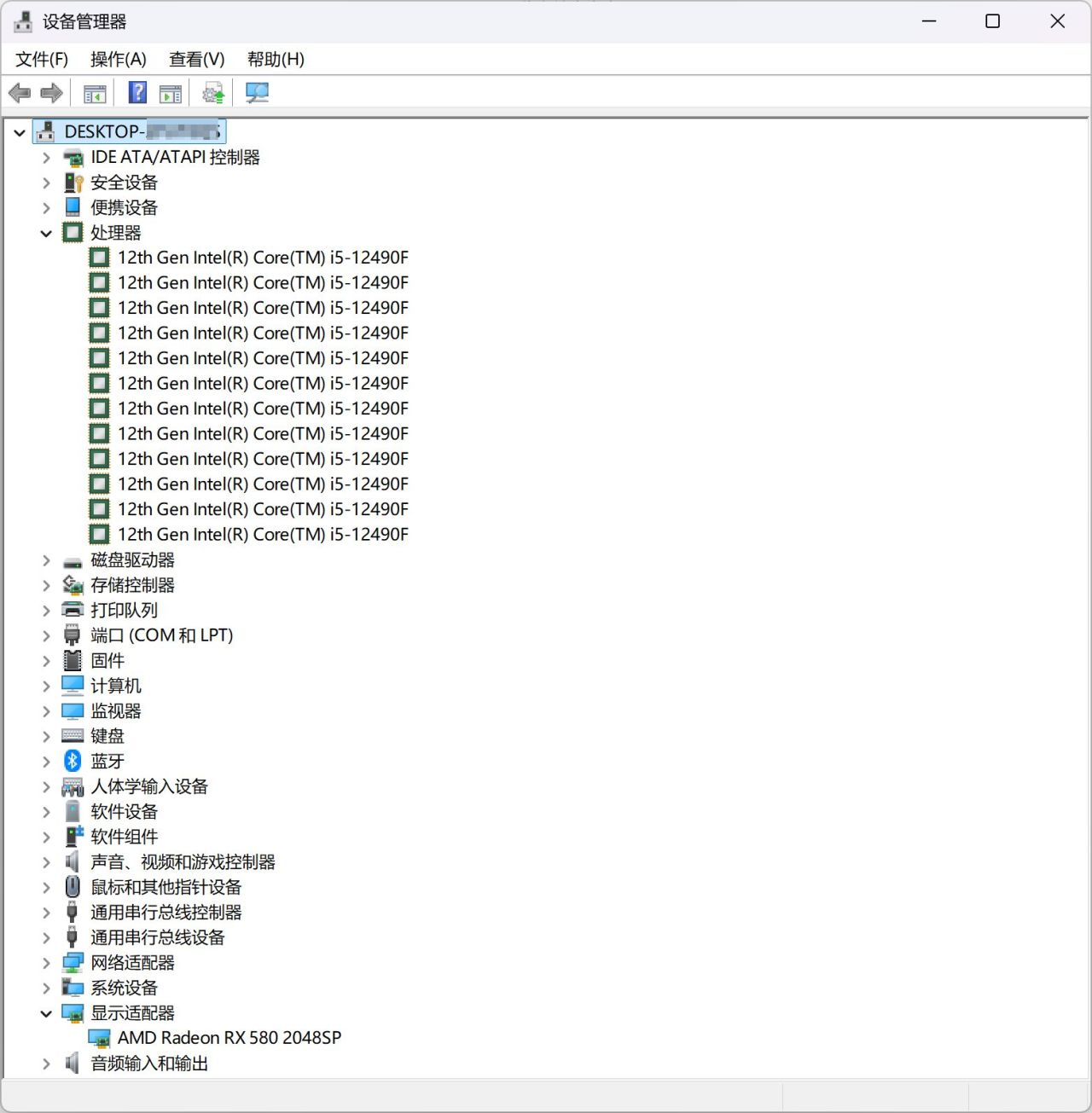This screenshot has height=1113, width=1092.
Task: Click the 显示适配器 icon
Action: coord(73,1013)
